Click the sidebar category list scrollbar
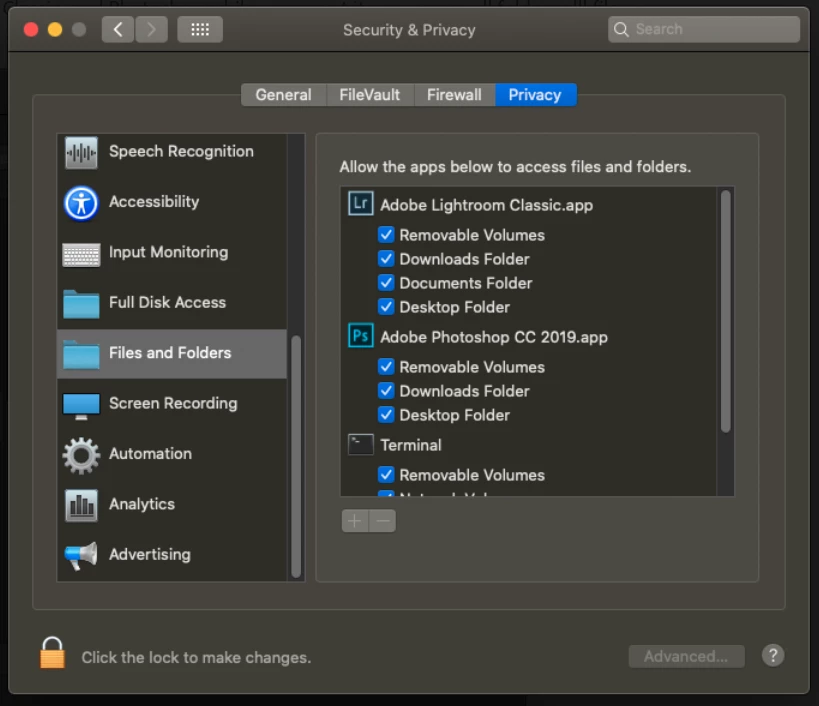The height and width of the screenshot is (706, 819). [x=296, y=456]
